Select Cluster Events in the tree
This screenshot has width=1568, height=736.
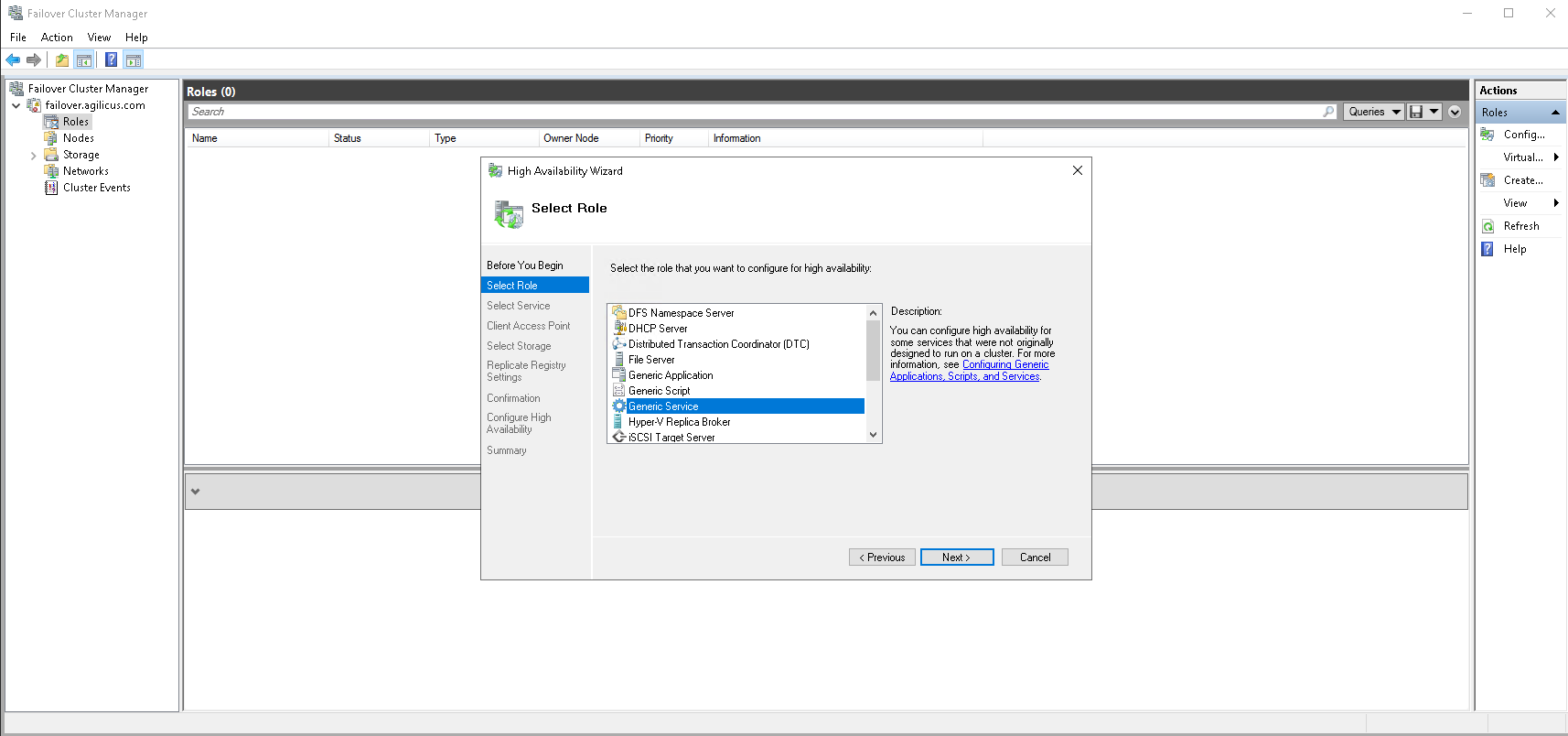click(96, 188)
